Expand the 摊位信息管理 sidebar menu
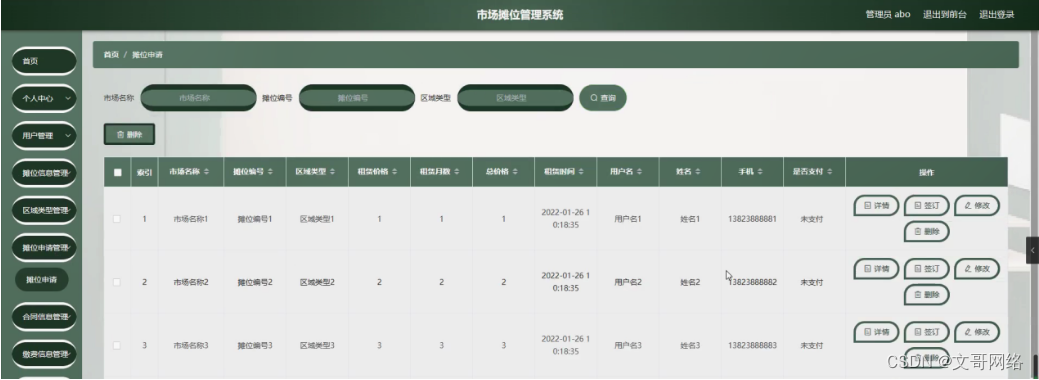This screenshot has width=1039, height=380. point(44,173)
